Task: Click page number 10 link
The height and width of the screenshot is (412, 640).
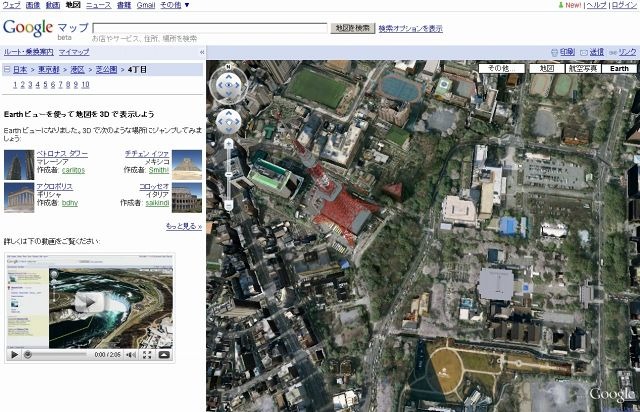Action: pos(85,85)
